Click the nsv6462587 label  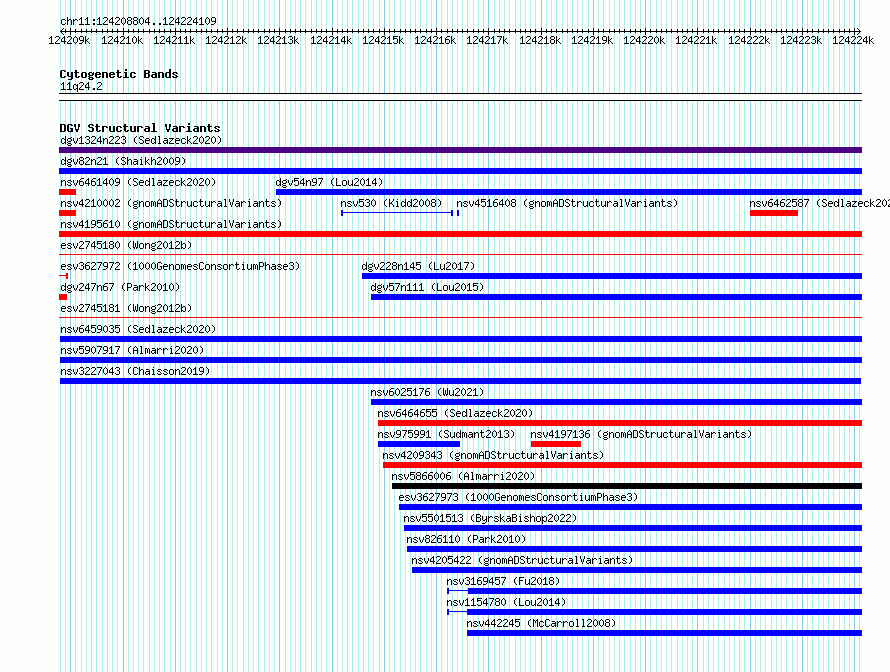click(x=819, y=203)
